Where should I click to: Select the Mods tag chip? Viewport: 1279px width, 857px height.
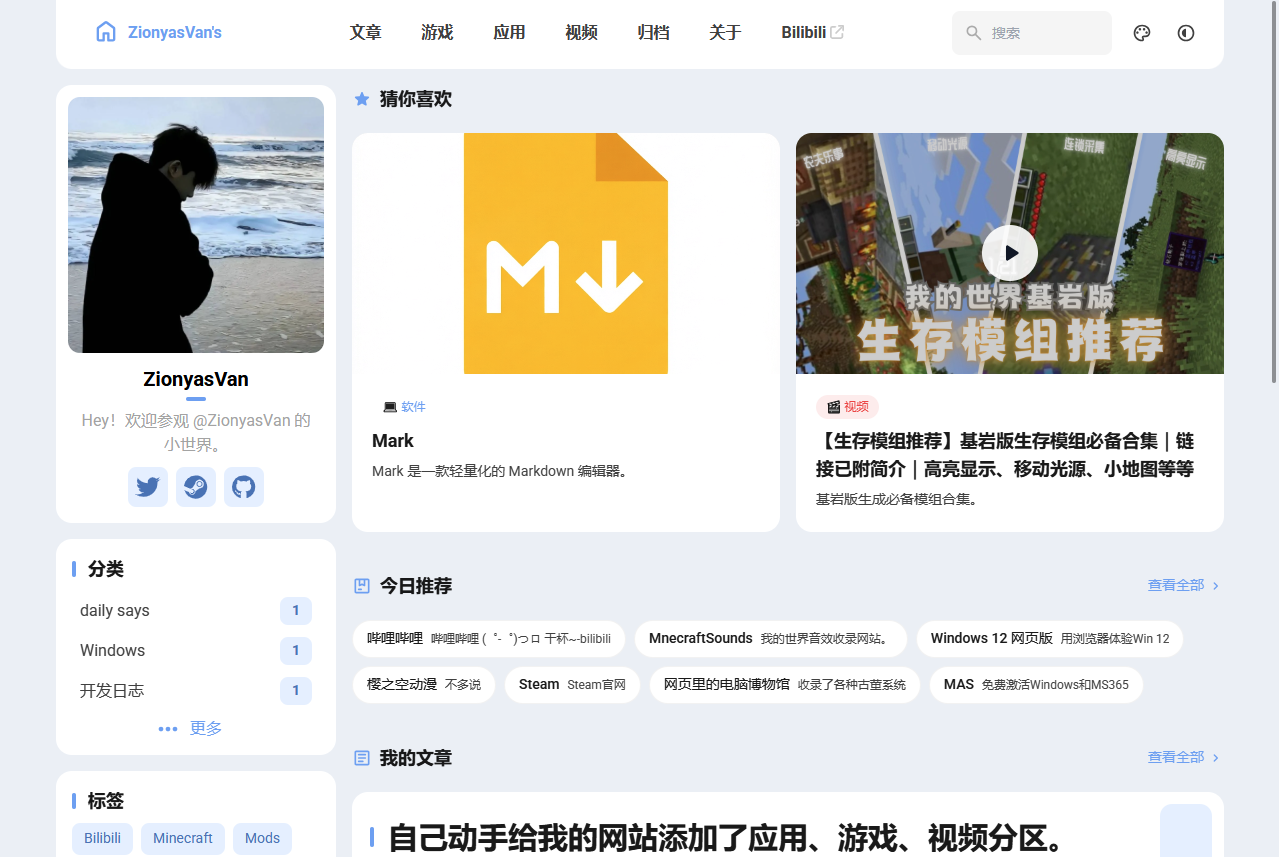pos(262,838)
